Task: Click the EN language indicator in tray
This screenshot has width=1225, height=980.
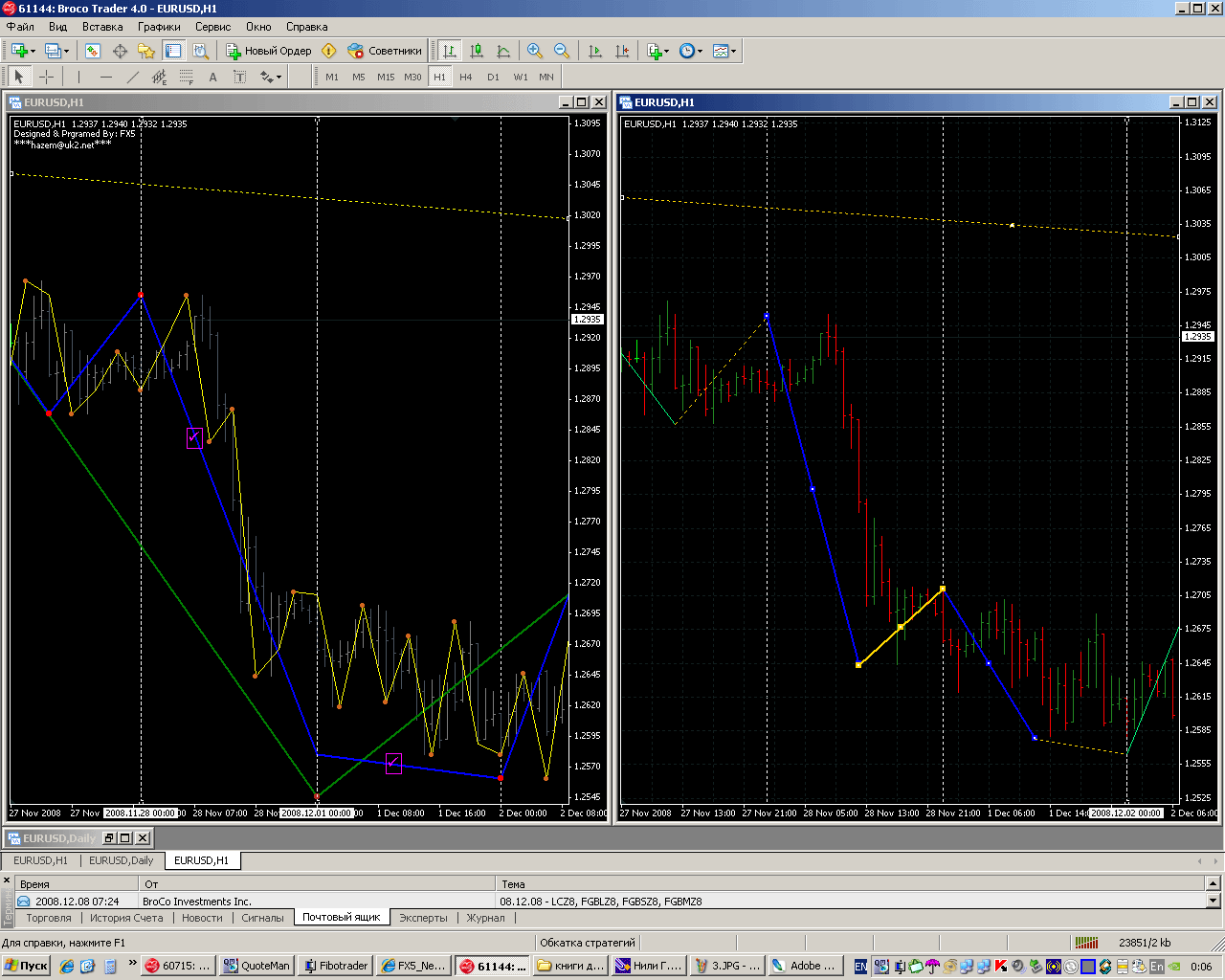Action: click(x=860, y=967)
